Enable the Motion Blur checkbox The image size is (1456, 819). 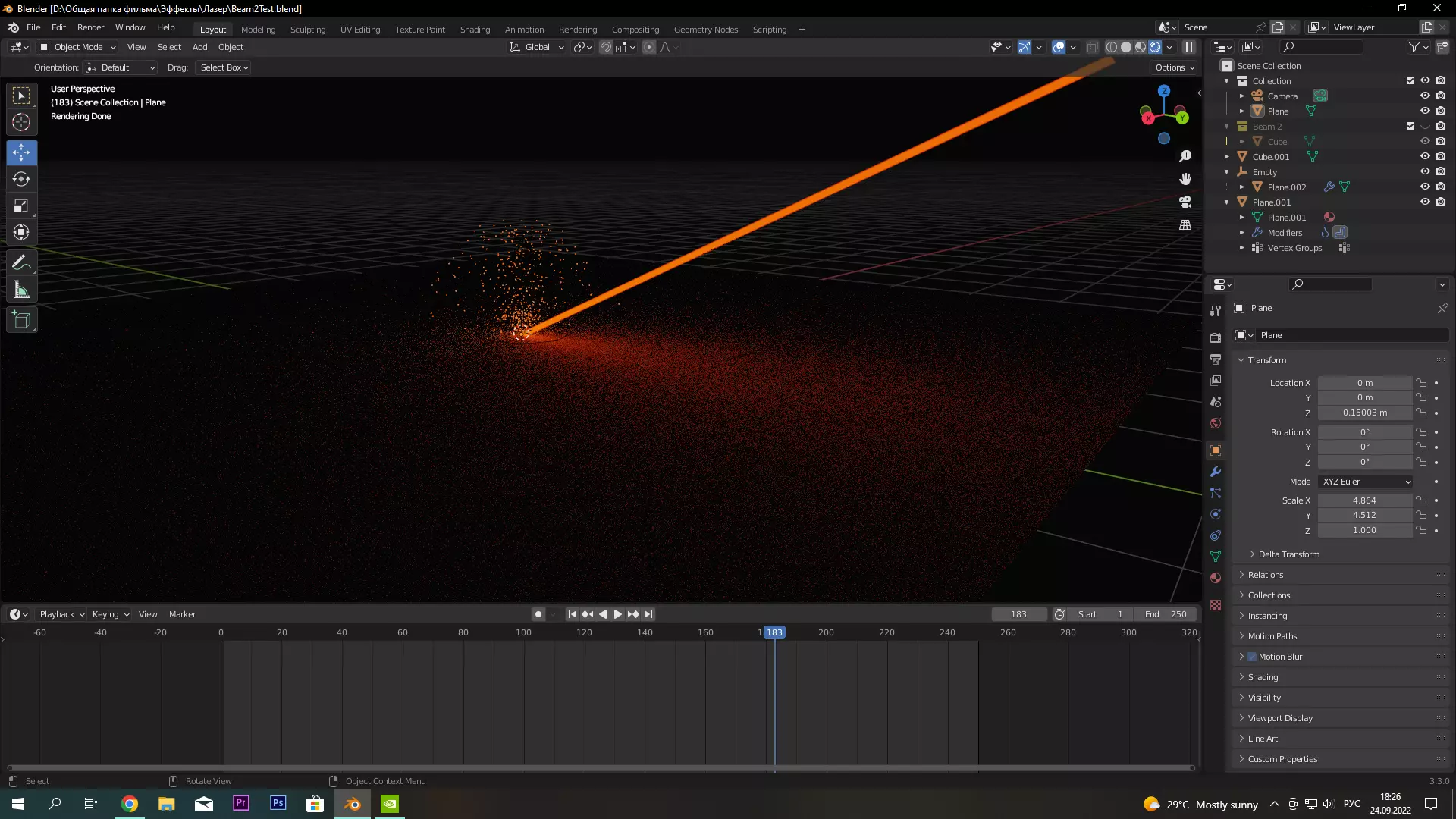pyautogui.click(x=1252, y=657)
